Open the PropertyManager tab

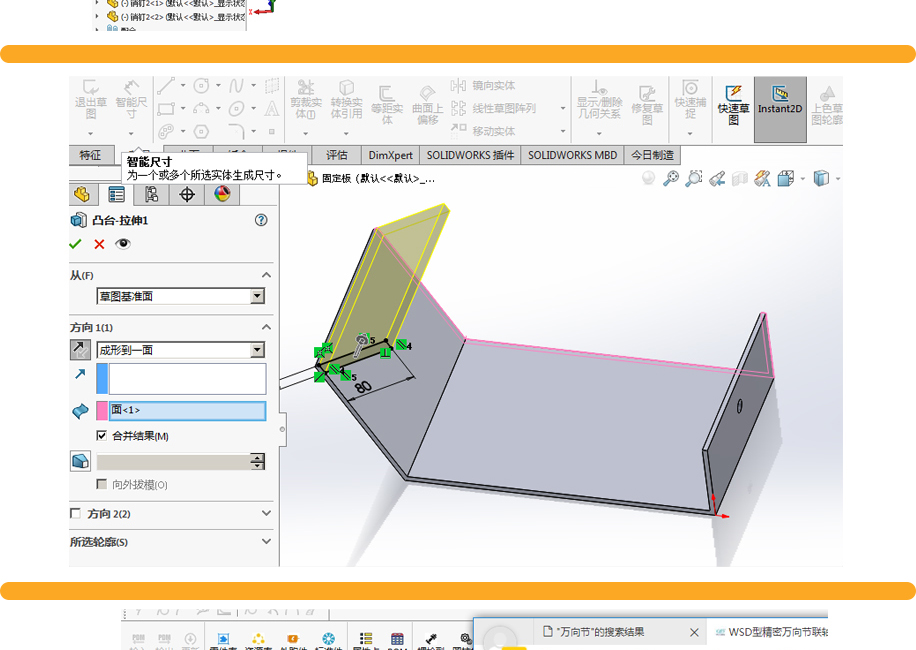click(x=116, y=194)
